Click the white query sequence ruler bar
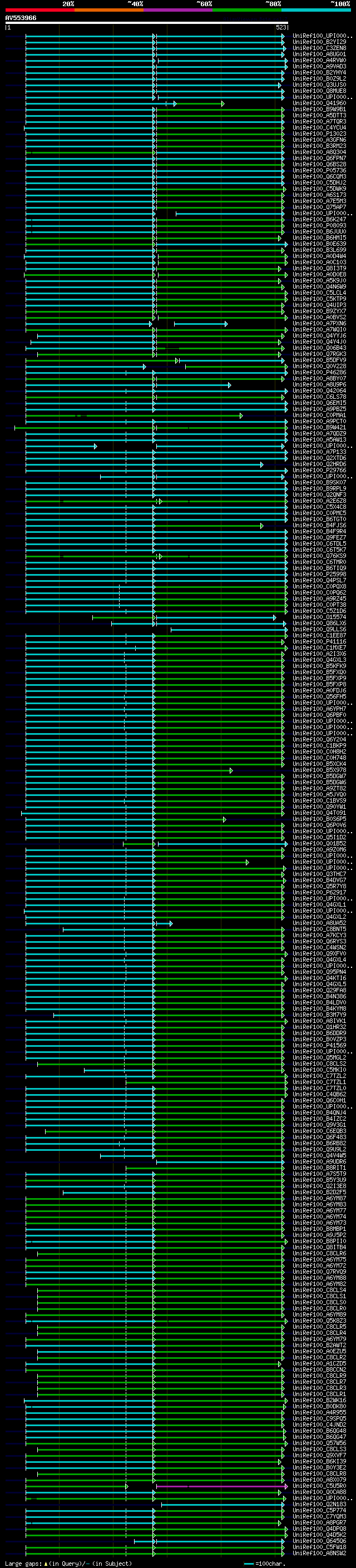Image resolution: width=356 pixels, height=1568 pixels. (x=147, y=23)
